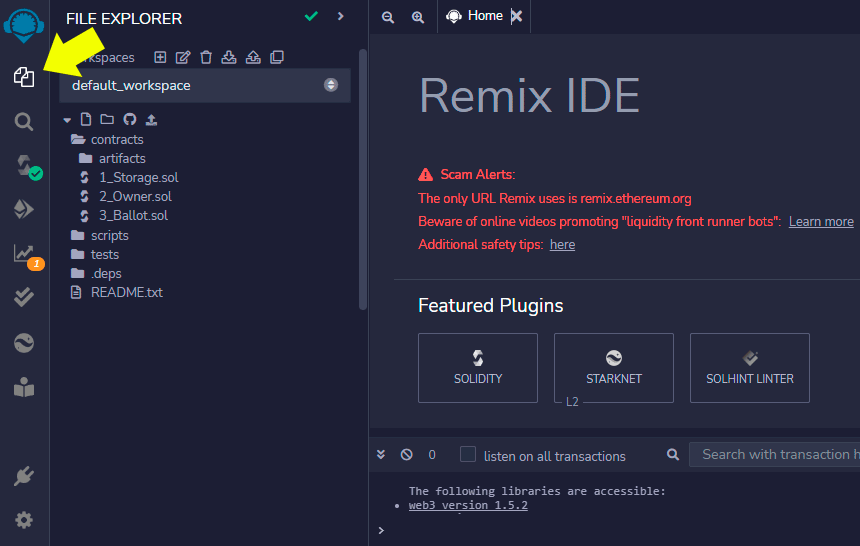Click the file explorer panel scrollbar

click(x=363, y=179)
